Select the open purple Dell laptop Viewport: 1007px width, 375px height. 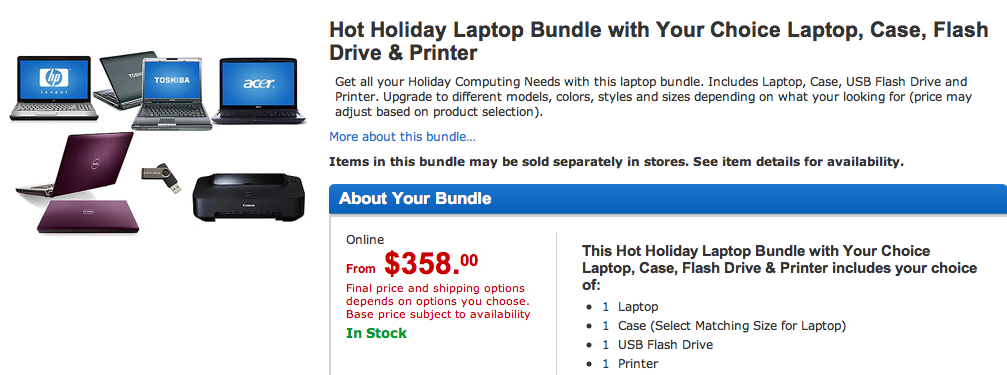[x=75, y=164]
